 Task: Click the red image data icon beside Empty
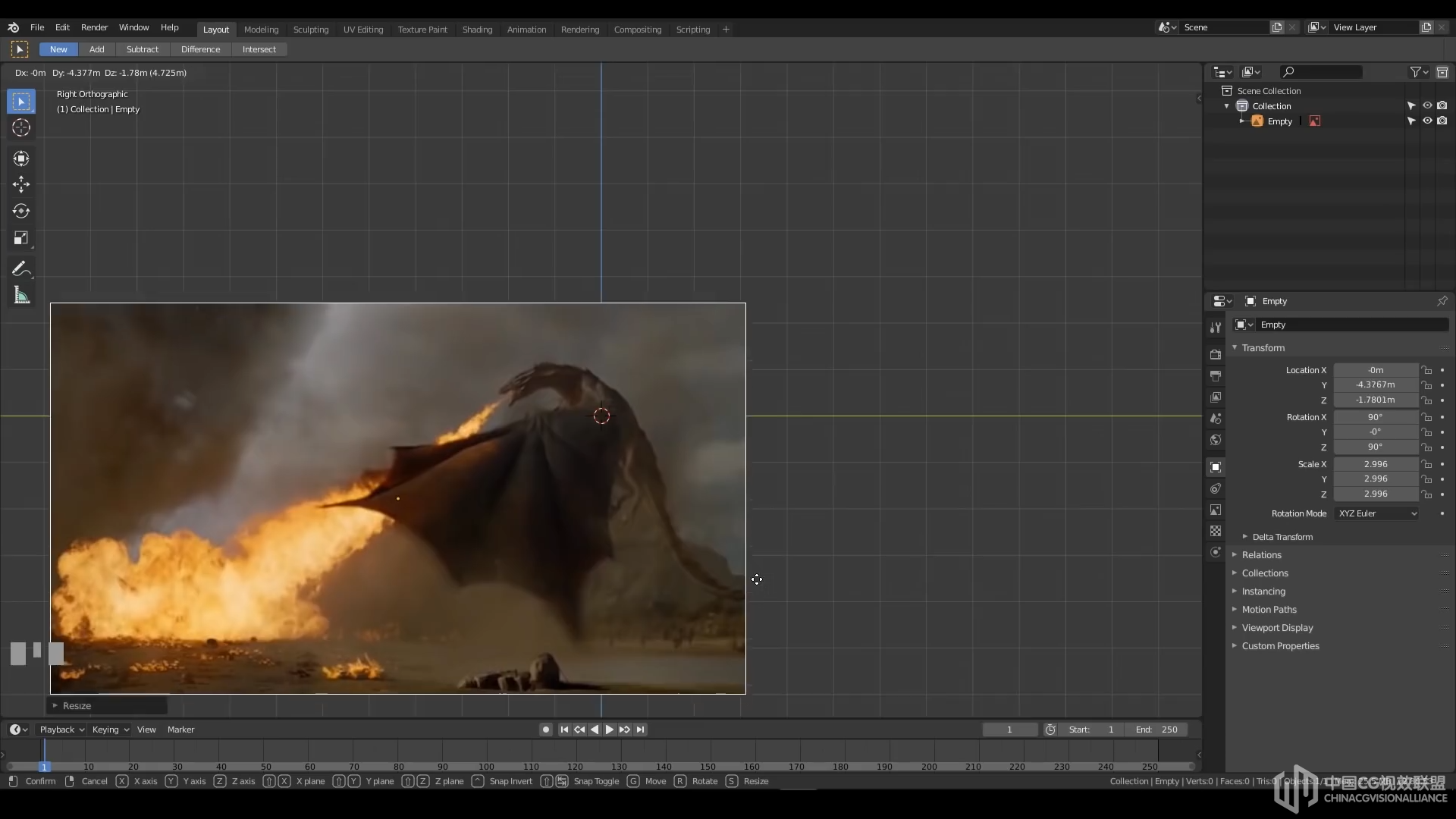(x=1314, y=121)
